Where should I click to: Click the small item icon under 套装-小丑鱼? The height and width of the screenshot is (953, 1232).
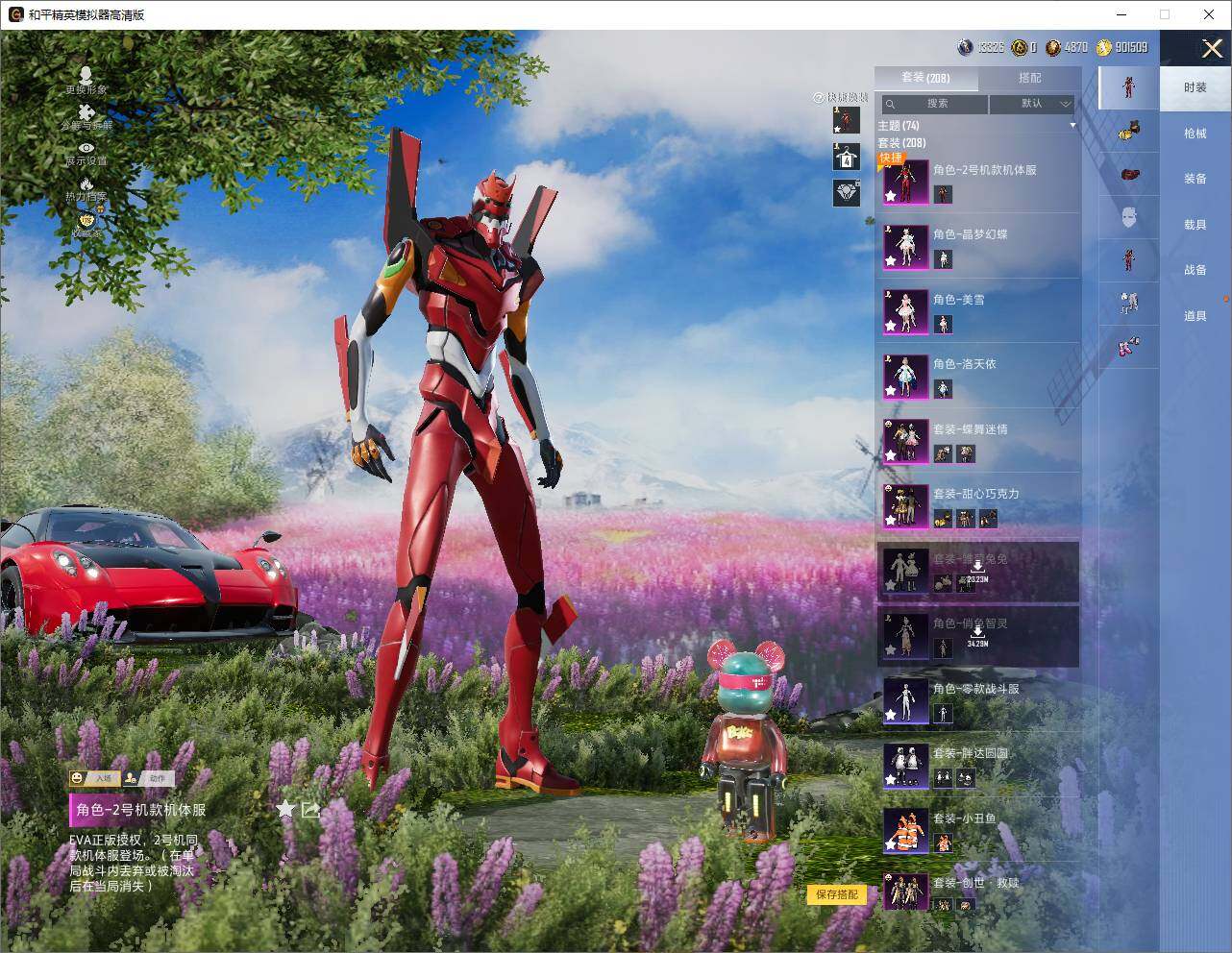point(943,843)
